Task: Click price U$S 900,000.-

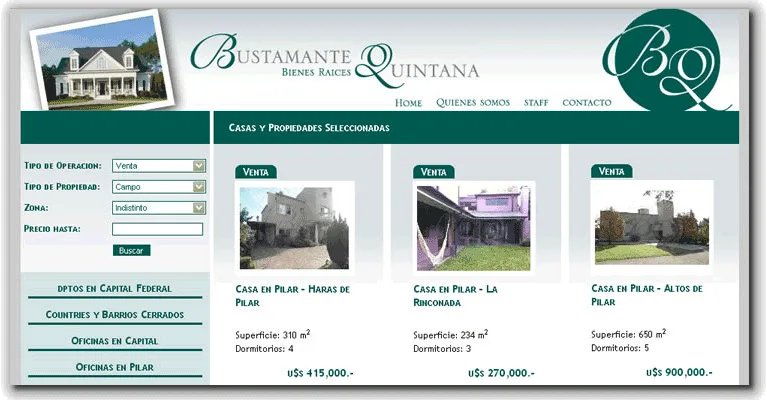Action: click(679, 373)
